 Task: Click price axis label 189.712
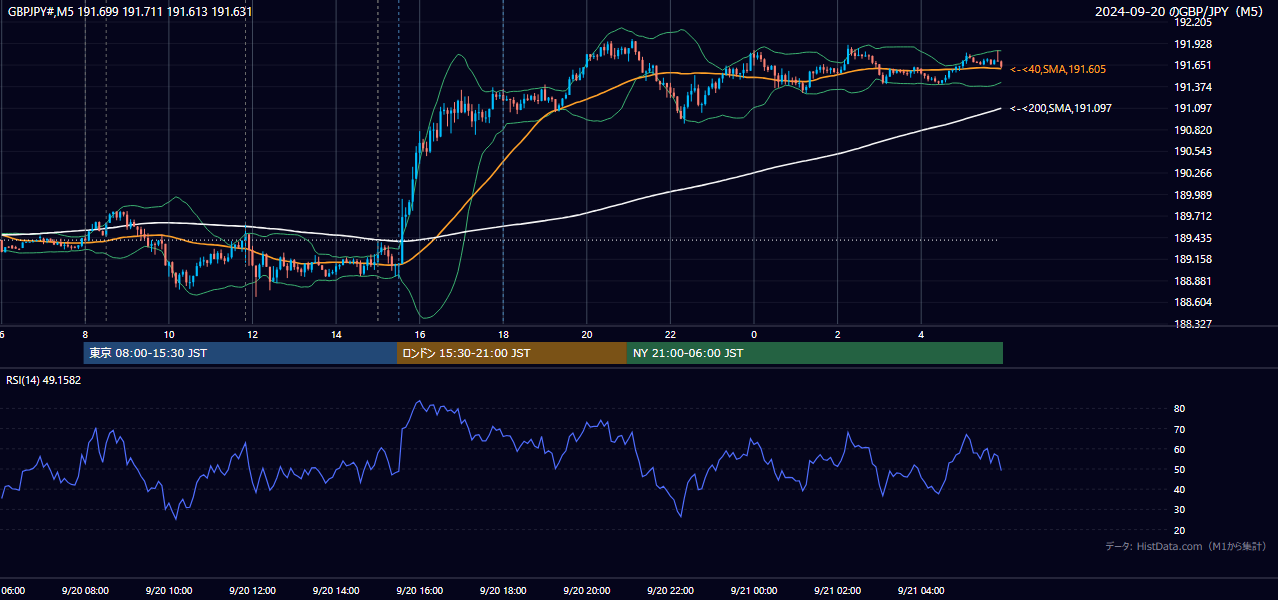click(1193, 216)
